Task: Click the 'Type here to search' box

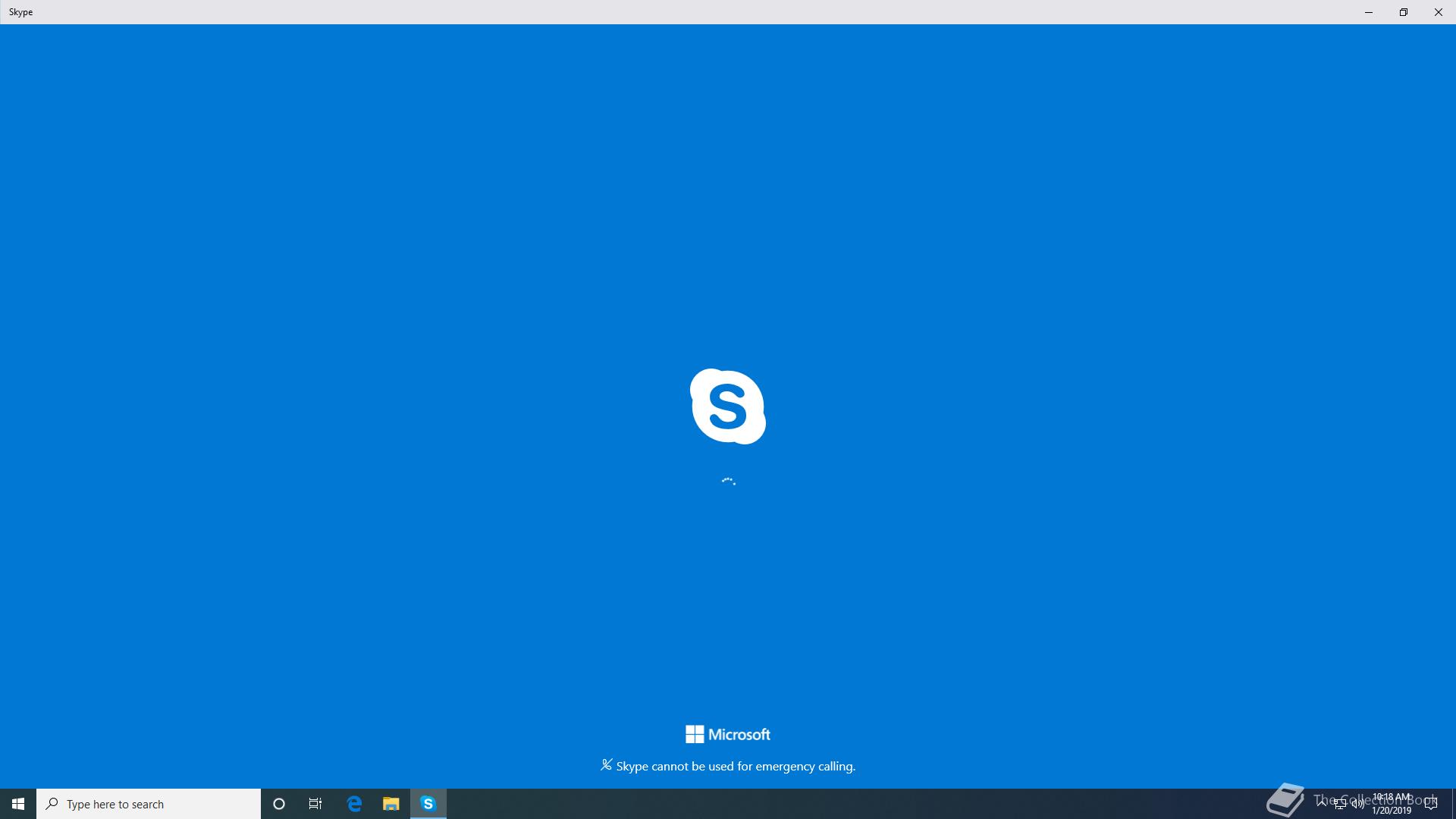Action: tap(149, 804)
